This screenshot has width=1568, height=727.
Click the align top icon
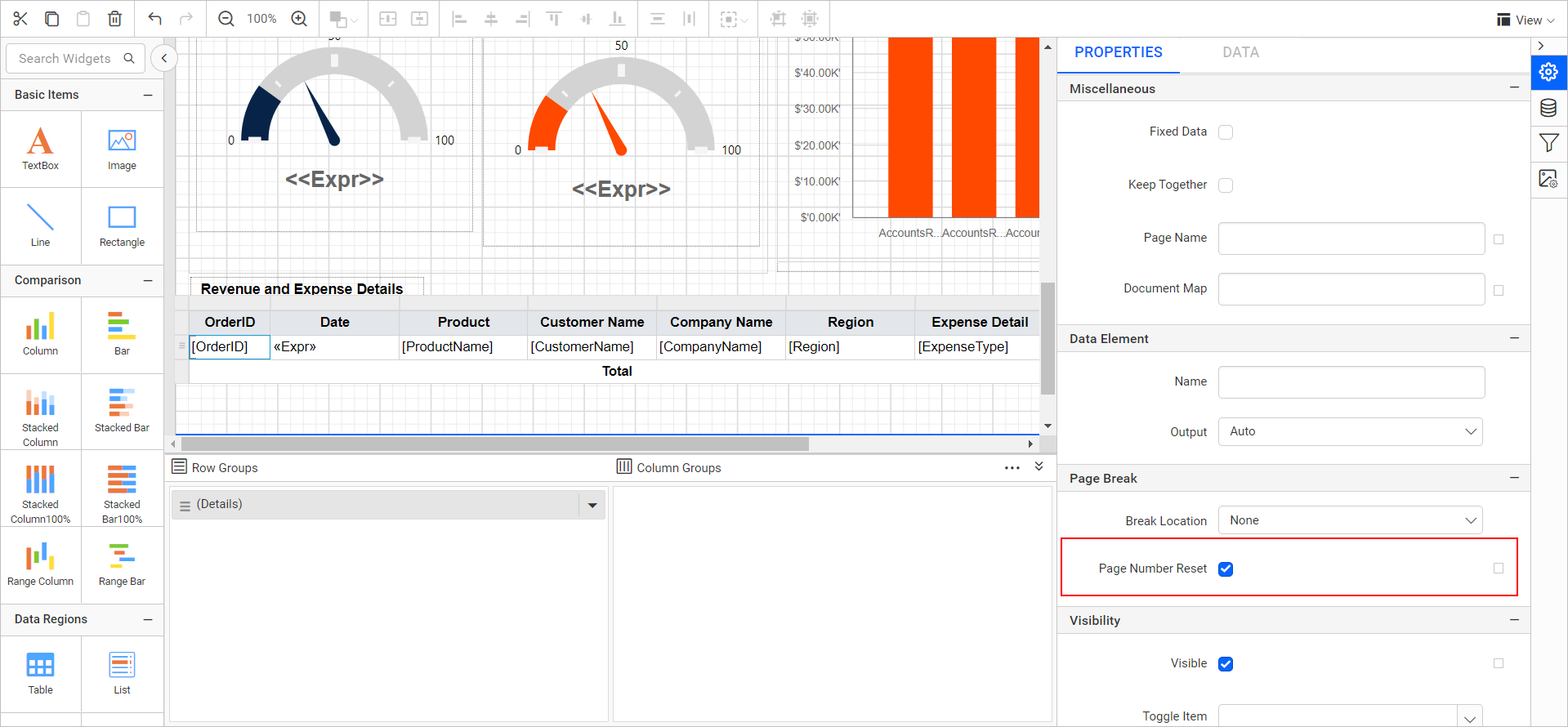554,18
